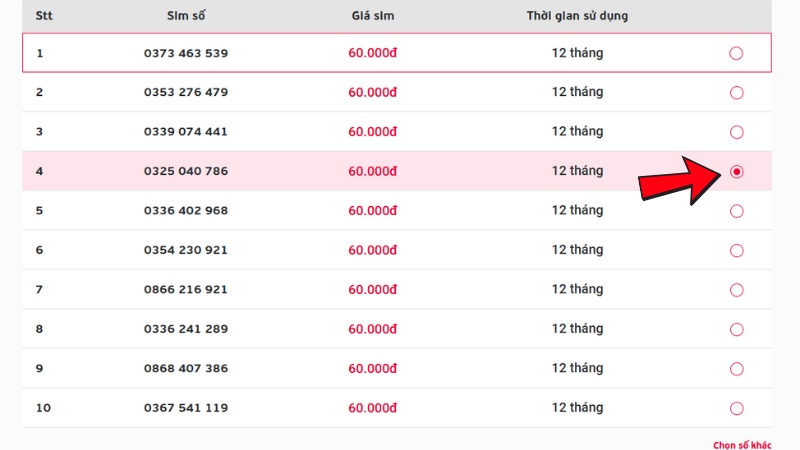Click the 60.000đ price in row 10
800x450 pixels.
(x=372, y=408)
